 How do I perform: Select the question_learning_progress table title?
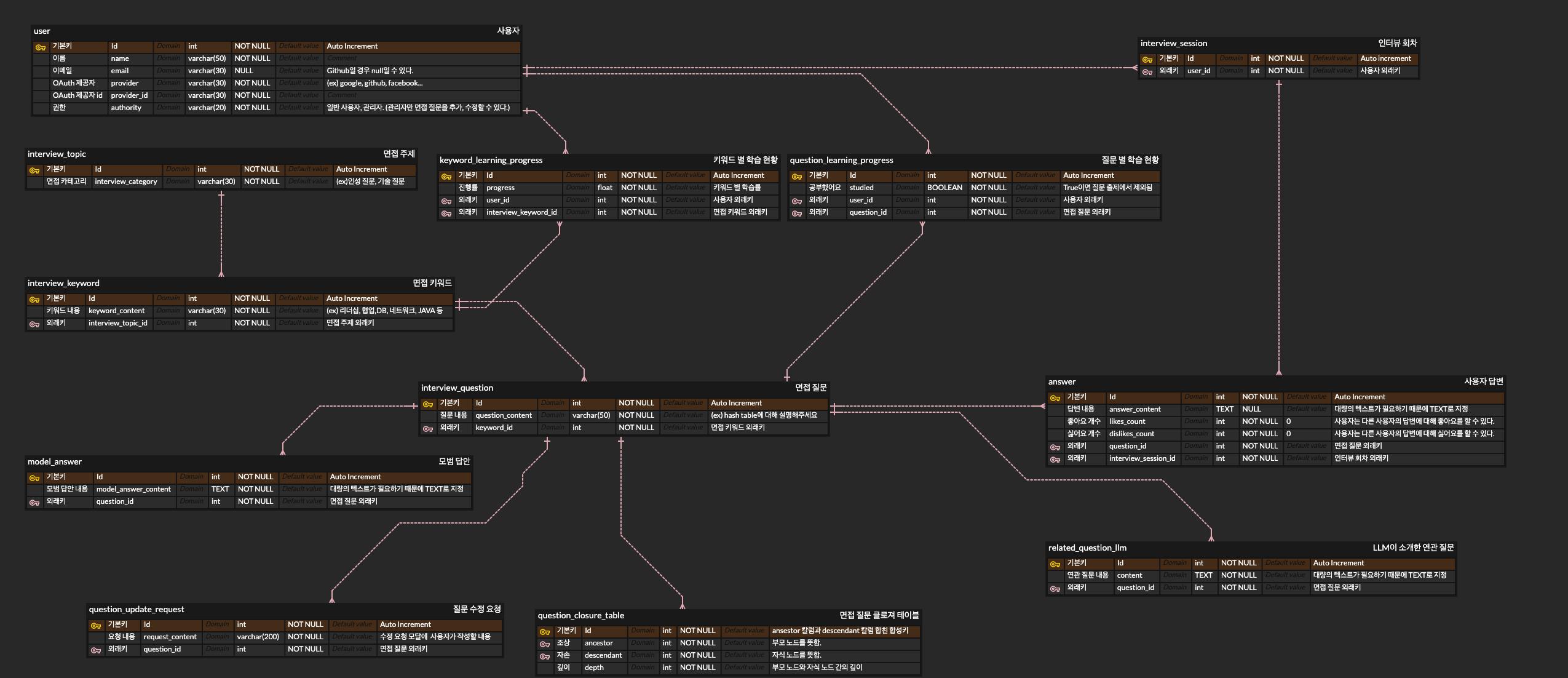(841, 160)
